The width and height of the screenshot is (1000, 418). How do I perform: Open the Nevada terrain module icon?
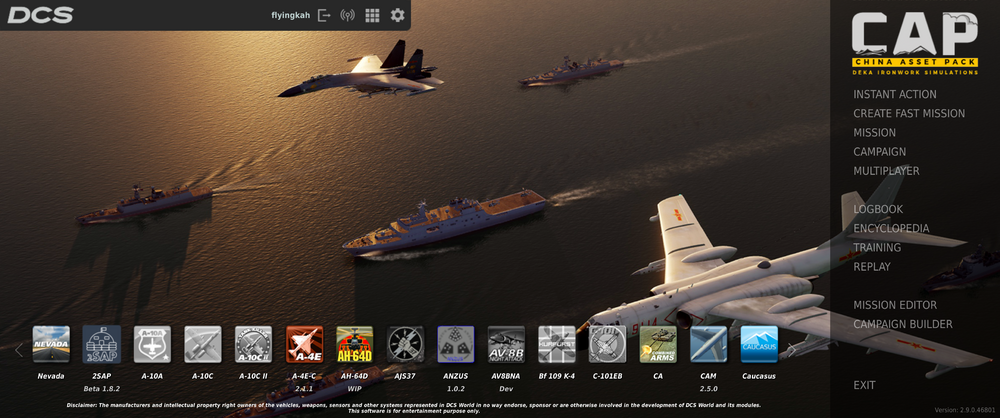click(x=51, y=345)
